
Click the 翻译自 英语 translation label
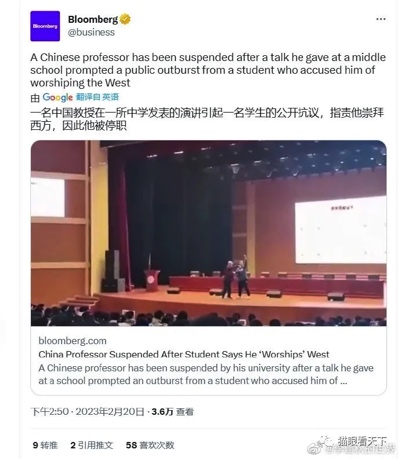[x=97, y=97]
